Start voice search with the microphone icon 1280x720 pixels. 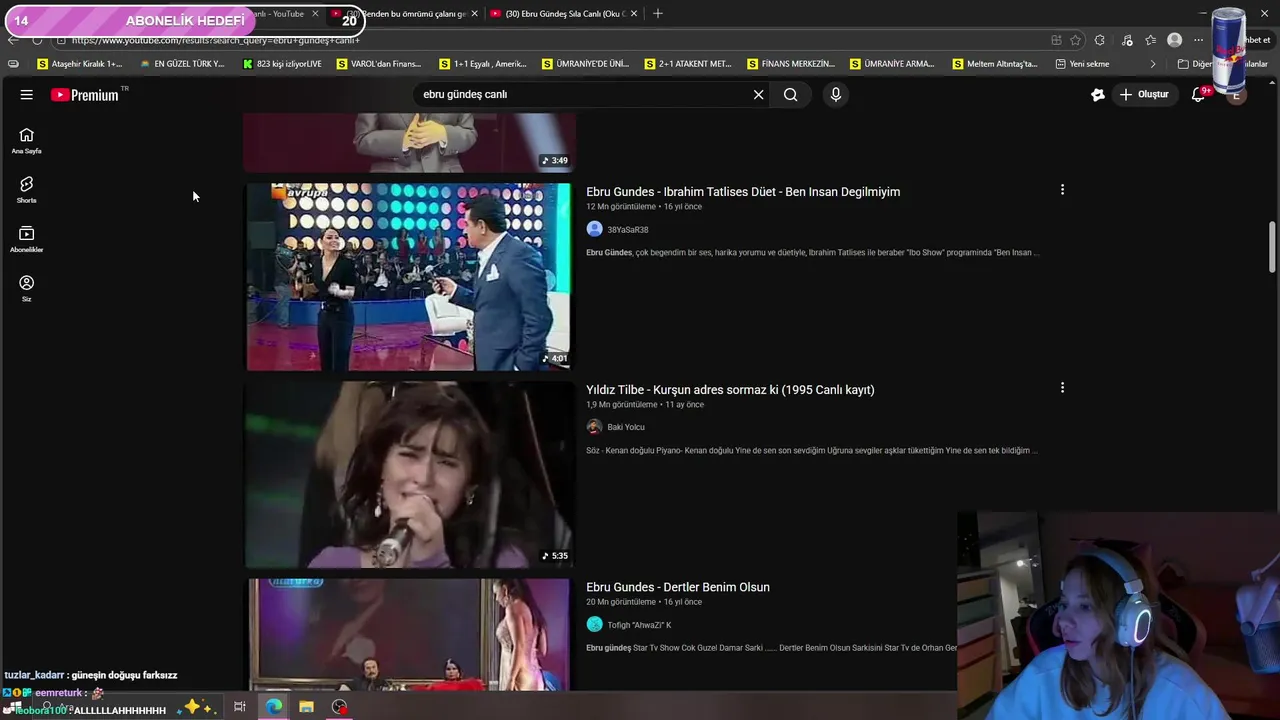(x=836, y=94)
